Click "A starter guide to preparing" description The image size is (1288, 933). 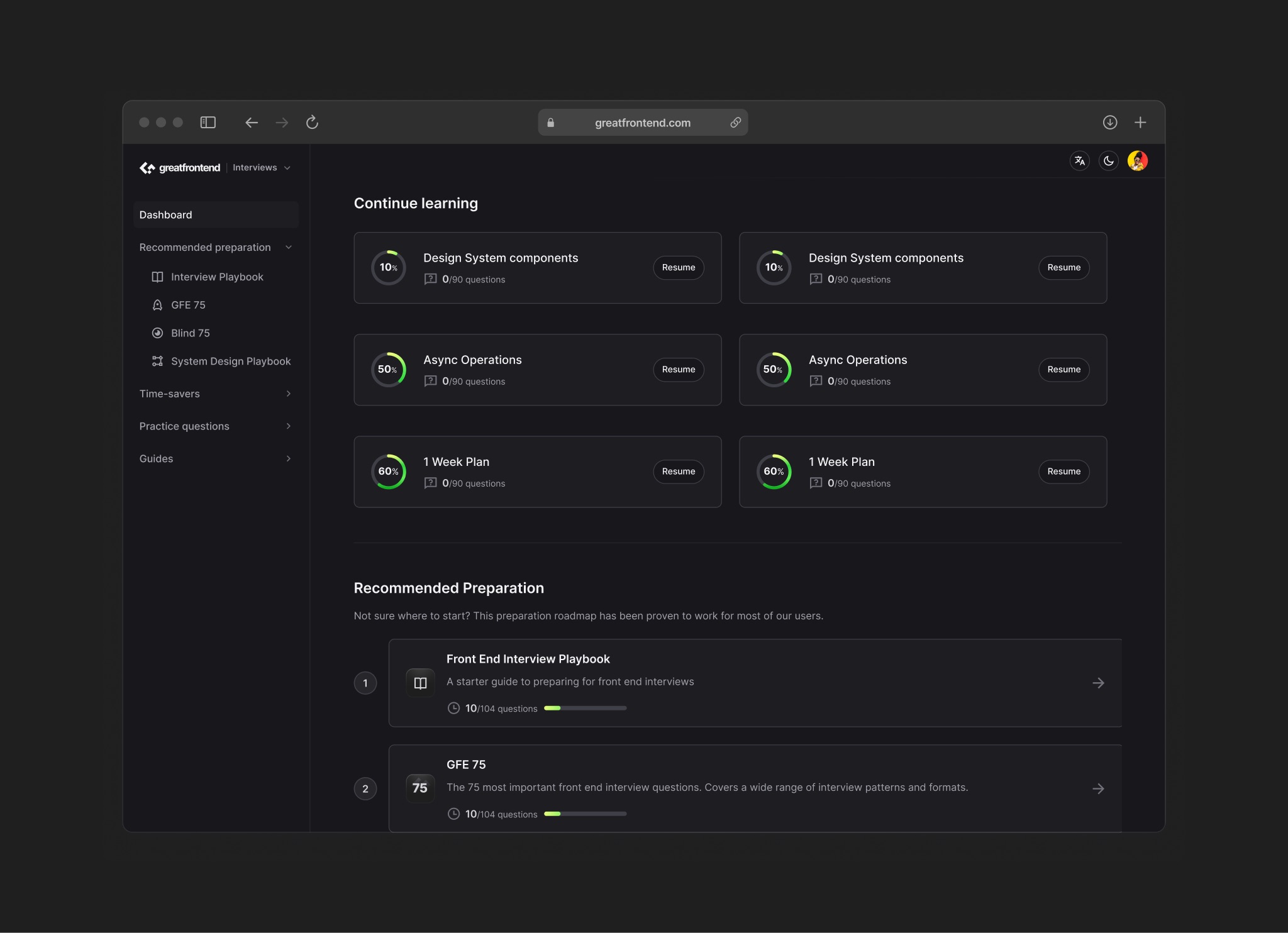[x=570, y=682]
